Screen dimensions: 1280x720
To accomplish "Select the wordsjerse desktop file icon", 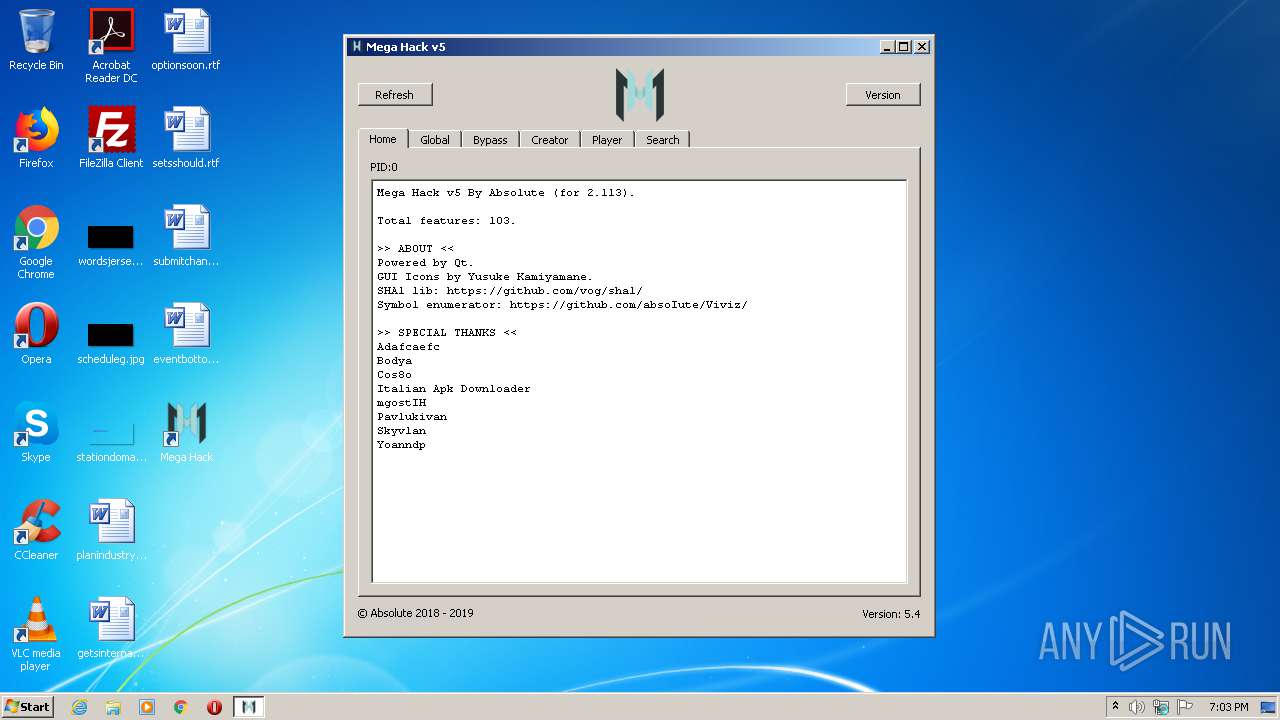I will click(x=111, y=246).
